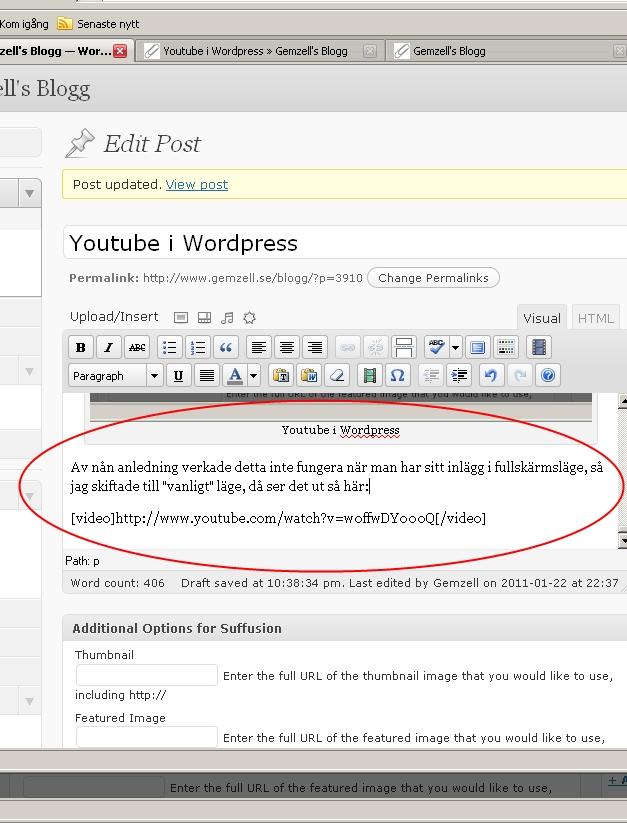Toggle underline formatting
This screenshot has height=823, width=627.
click(x=178, y=376)
